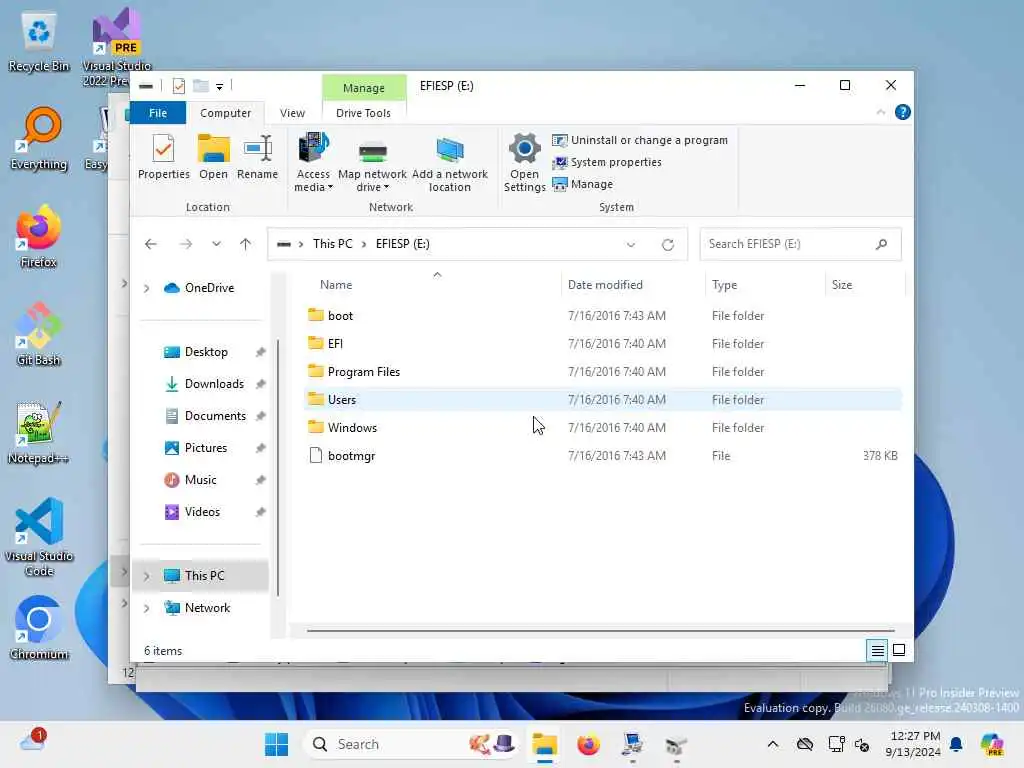Switch to the Computer ribbon tab

[x=225, y=113]
